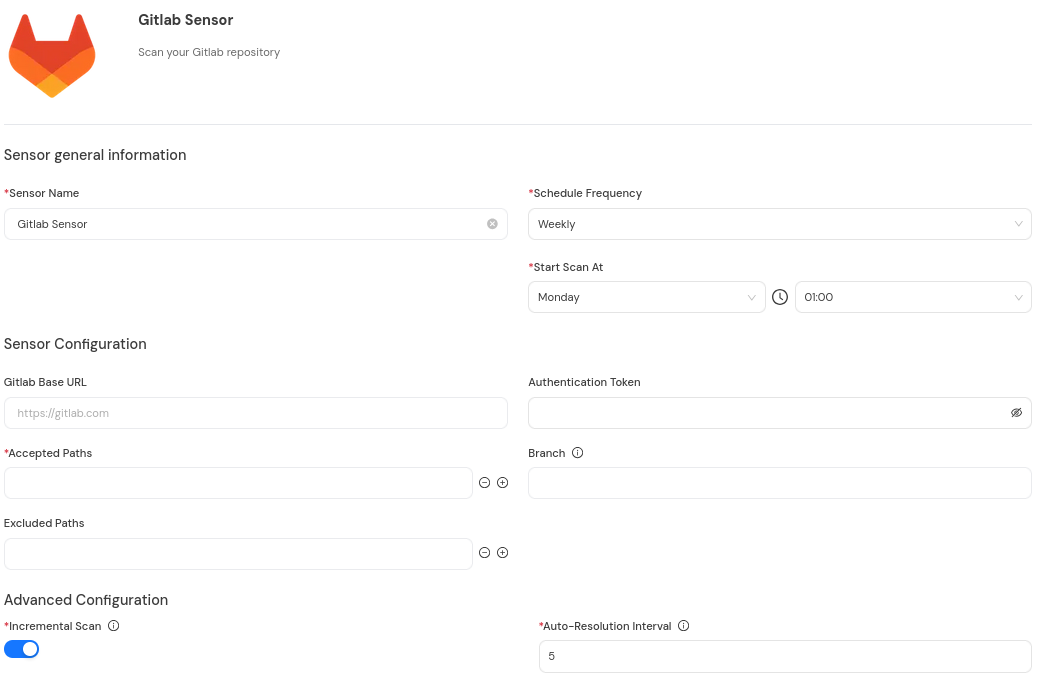Screen dimensions: 1047x685
Task: Add an Accepted Paths entry with plus icon
Action: pos(503,483)
